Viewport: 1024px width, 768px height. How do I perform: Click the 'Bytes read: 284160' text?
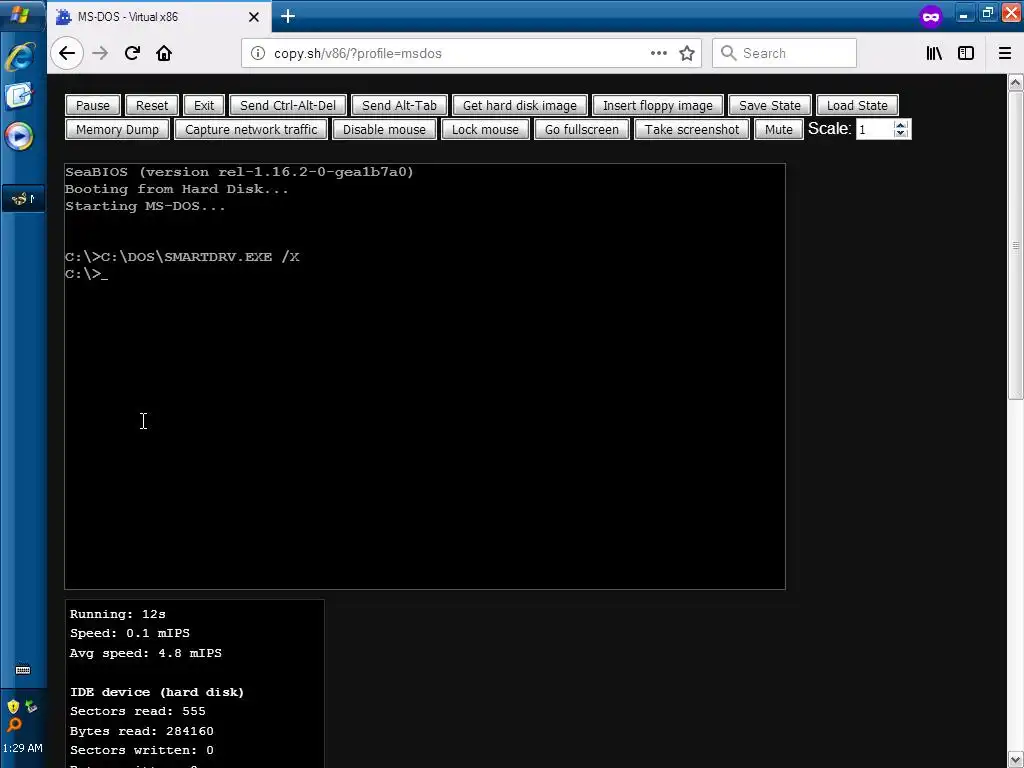[x=142, y=731]
